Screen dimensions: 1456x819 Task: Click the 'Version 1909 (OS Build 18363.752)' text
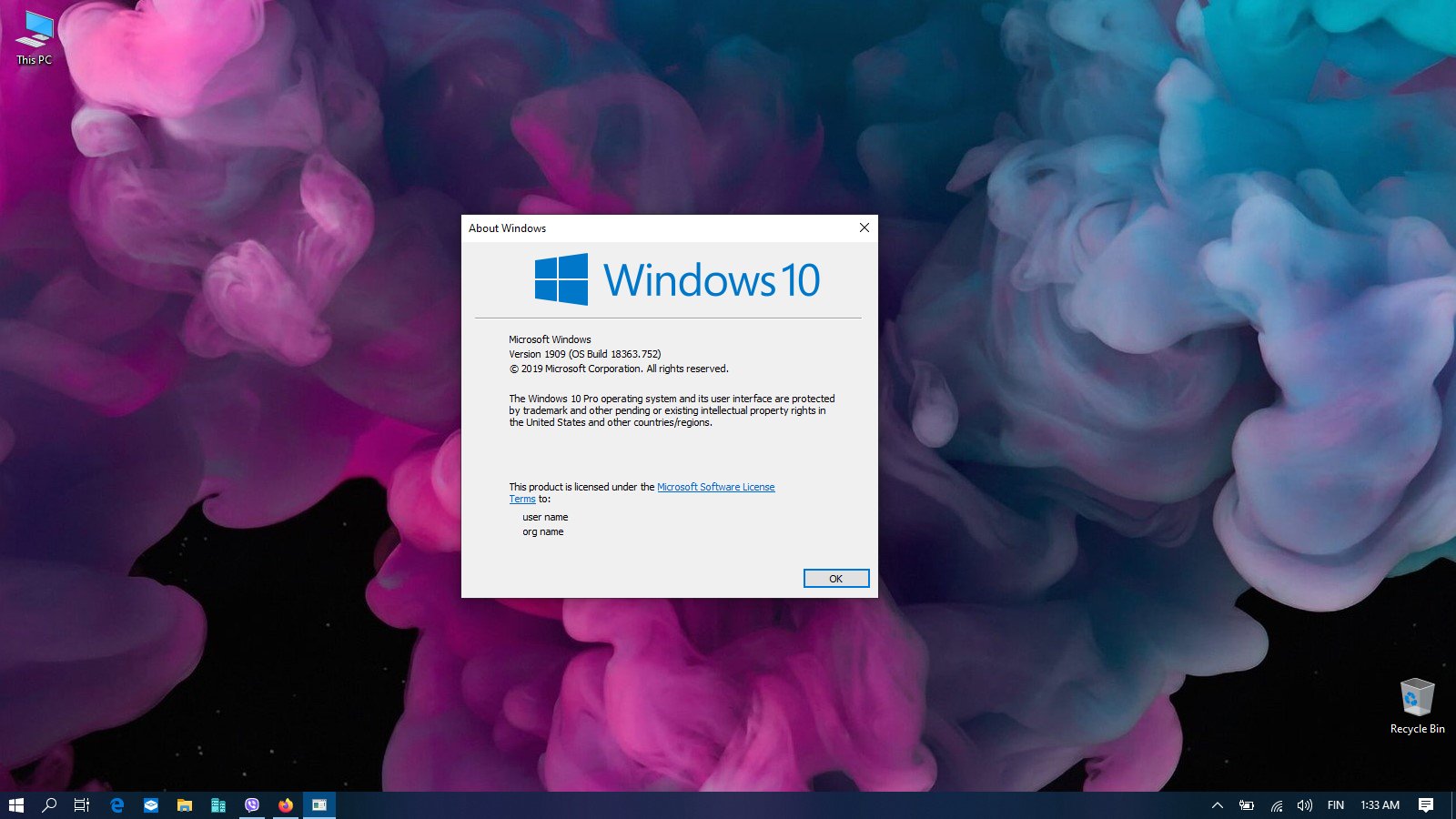click(x=584, y=354)
